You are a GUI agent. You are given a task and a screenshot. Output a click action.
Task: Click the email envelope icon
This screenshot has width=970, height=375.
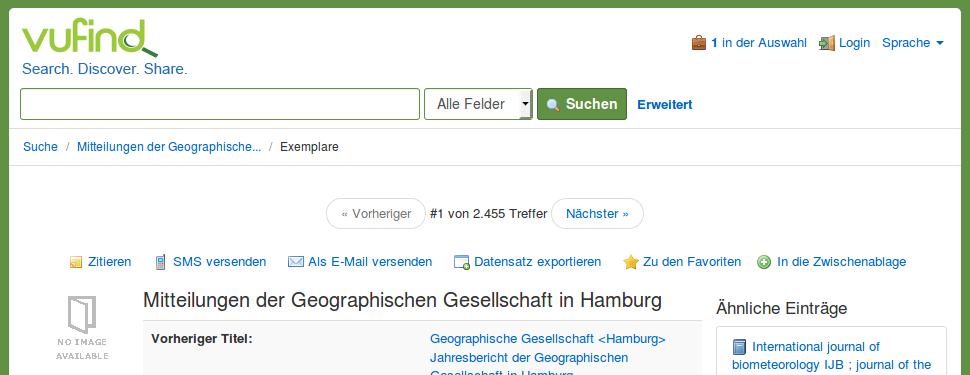pyautogui.click(x=296, y=262)
